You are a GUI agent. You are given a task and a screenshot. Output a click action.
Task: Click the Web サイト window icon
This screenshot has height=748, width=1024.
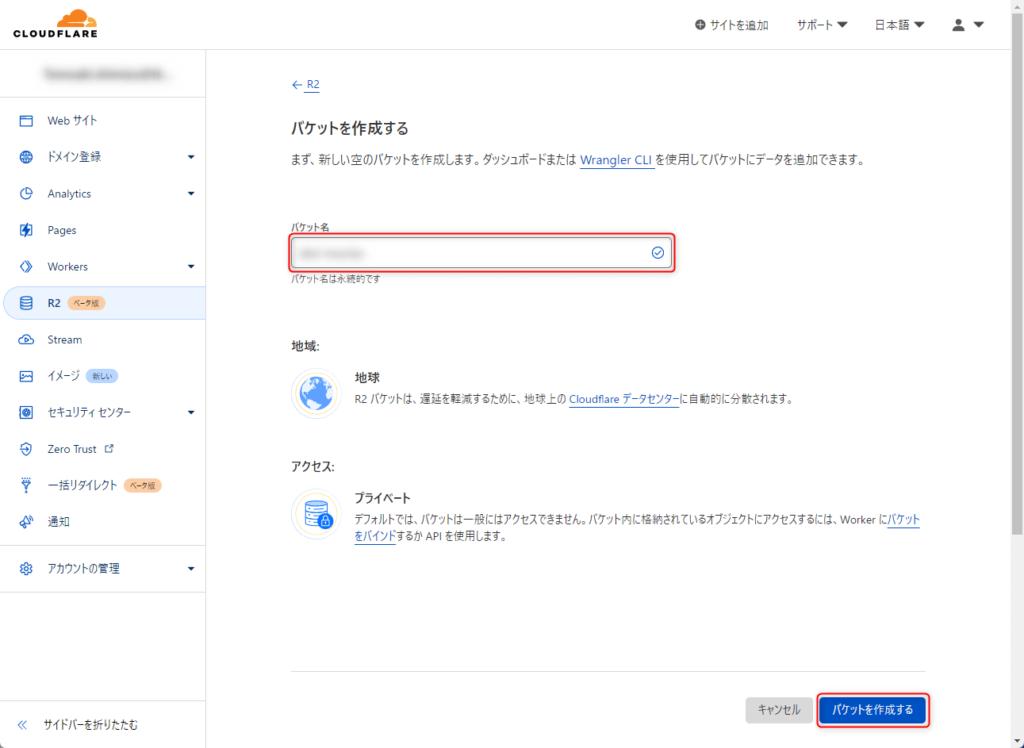pos(26,121)
